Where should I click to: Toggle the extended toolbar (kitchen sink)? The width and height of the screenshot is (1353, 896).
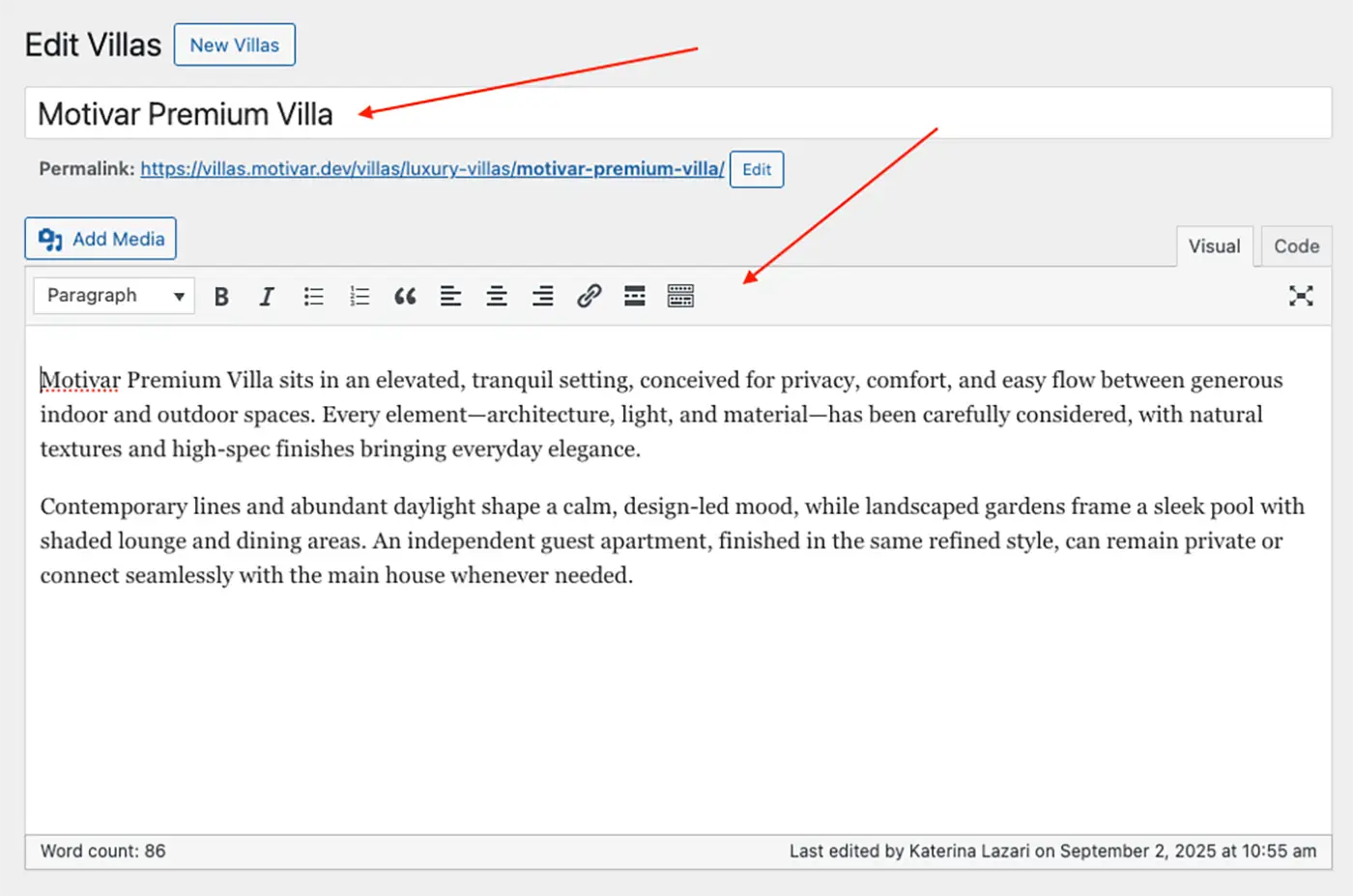point(680,296)
